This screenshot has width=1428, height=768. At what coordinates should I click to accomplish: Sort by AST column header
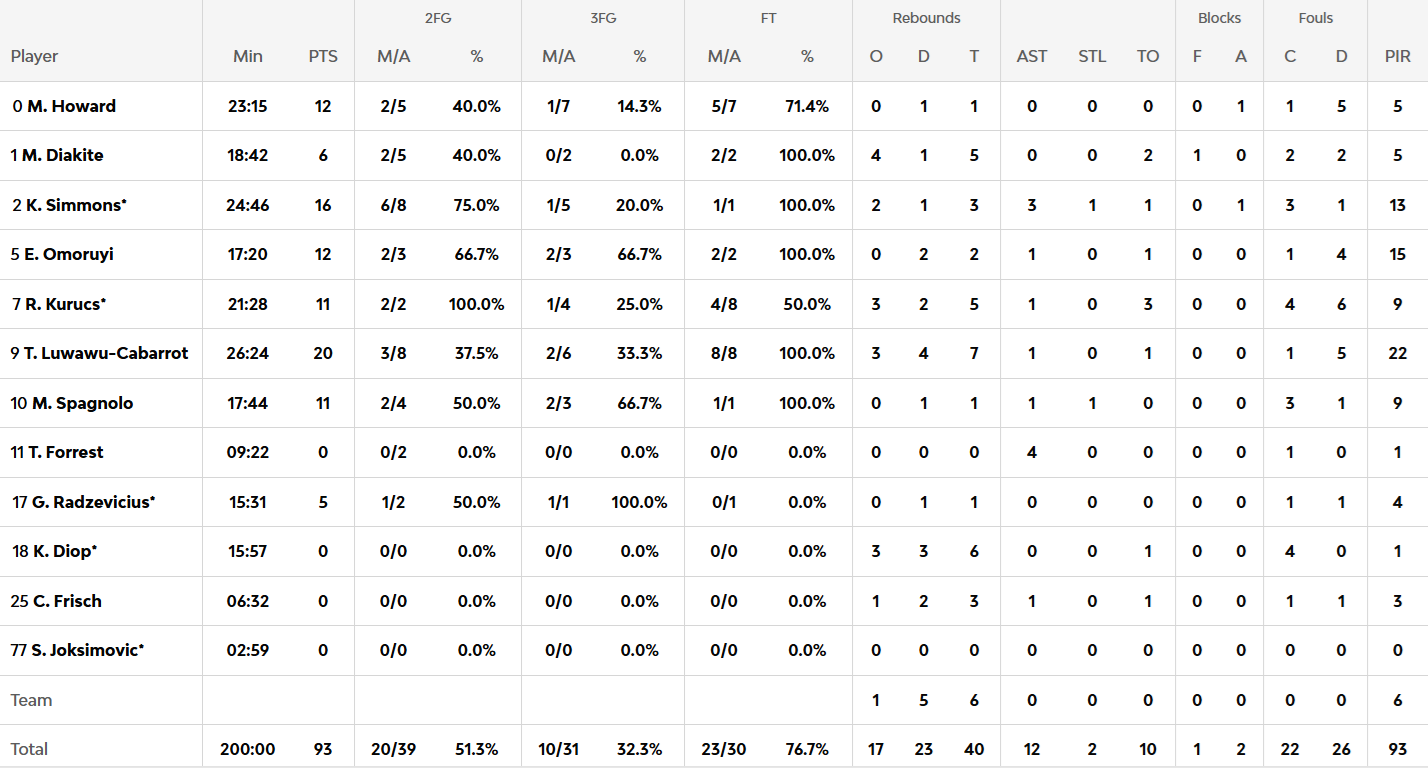pyautogui.click(x=1032, y=56)
